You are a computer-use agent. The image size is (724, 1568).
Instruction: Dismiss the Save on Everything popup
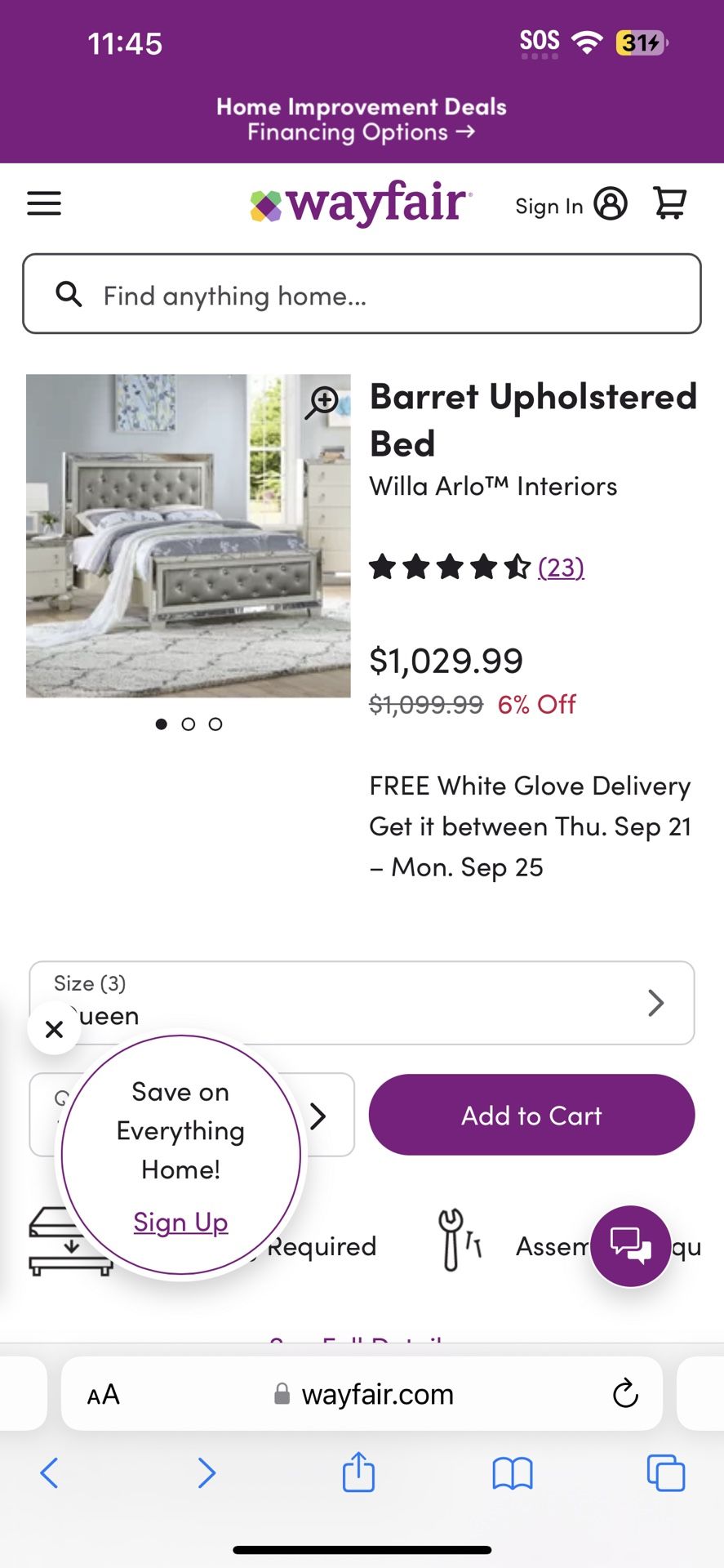coord(54,1029)
